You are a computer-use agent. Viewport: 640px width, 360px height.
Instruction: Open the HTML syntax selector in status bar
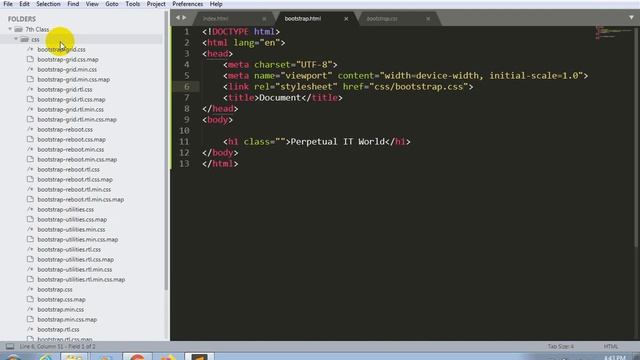pos(611,347)
